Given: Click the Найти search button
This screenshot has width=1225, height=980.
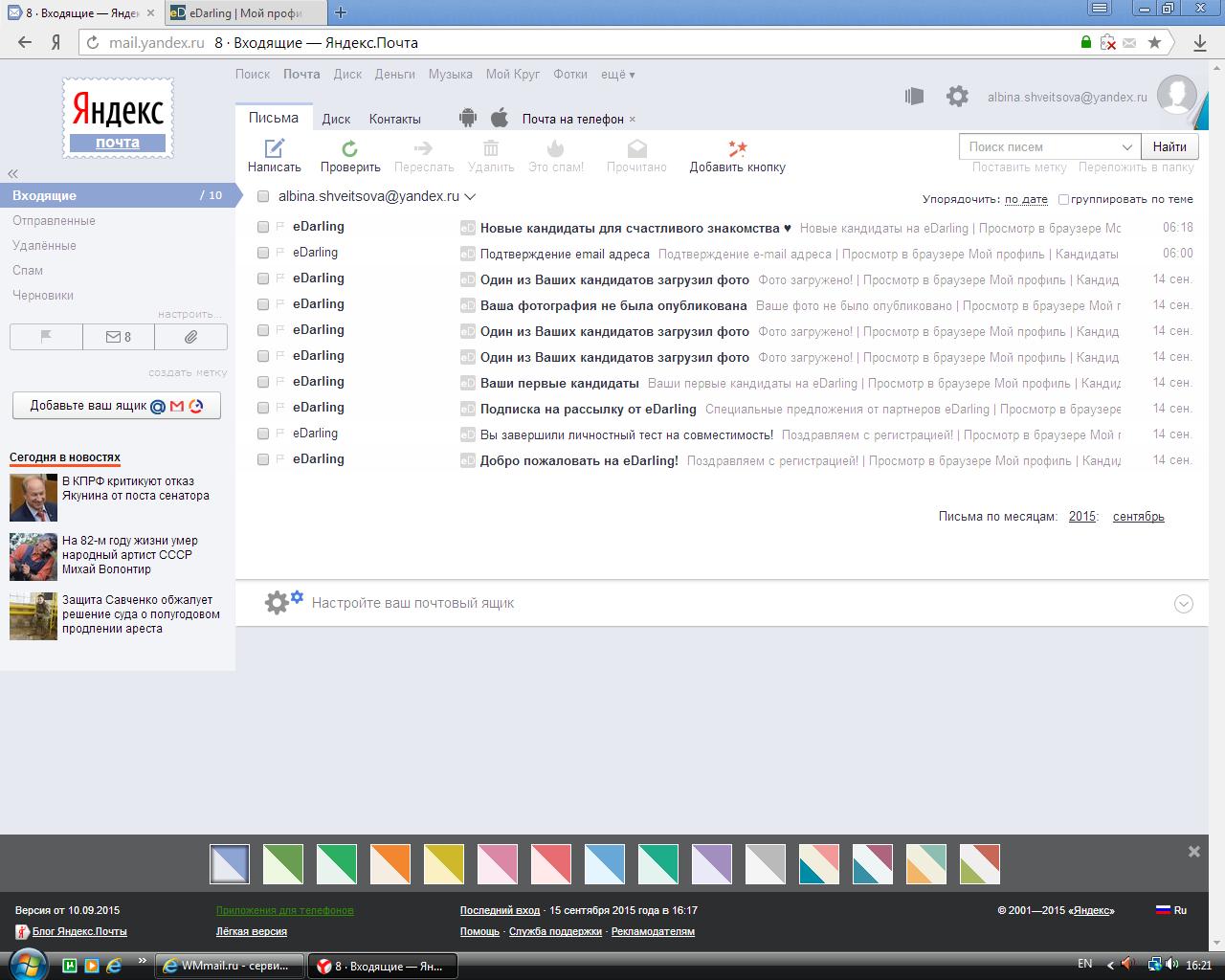Looking at the screenshot, I should (1169, 146).
